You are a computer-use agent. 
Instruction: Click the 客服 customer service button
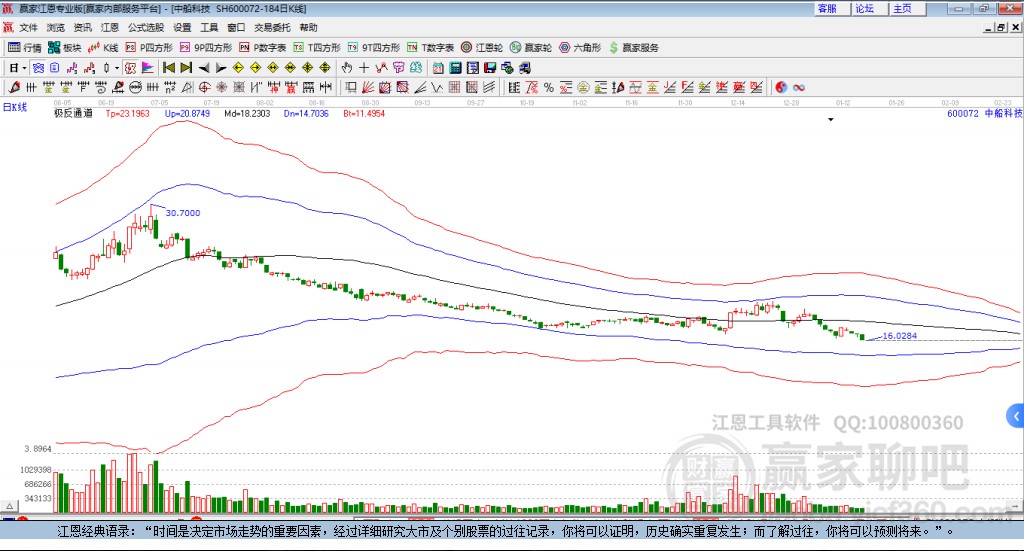coord(832,8)
